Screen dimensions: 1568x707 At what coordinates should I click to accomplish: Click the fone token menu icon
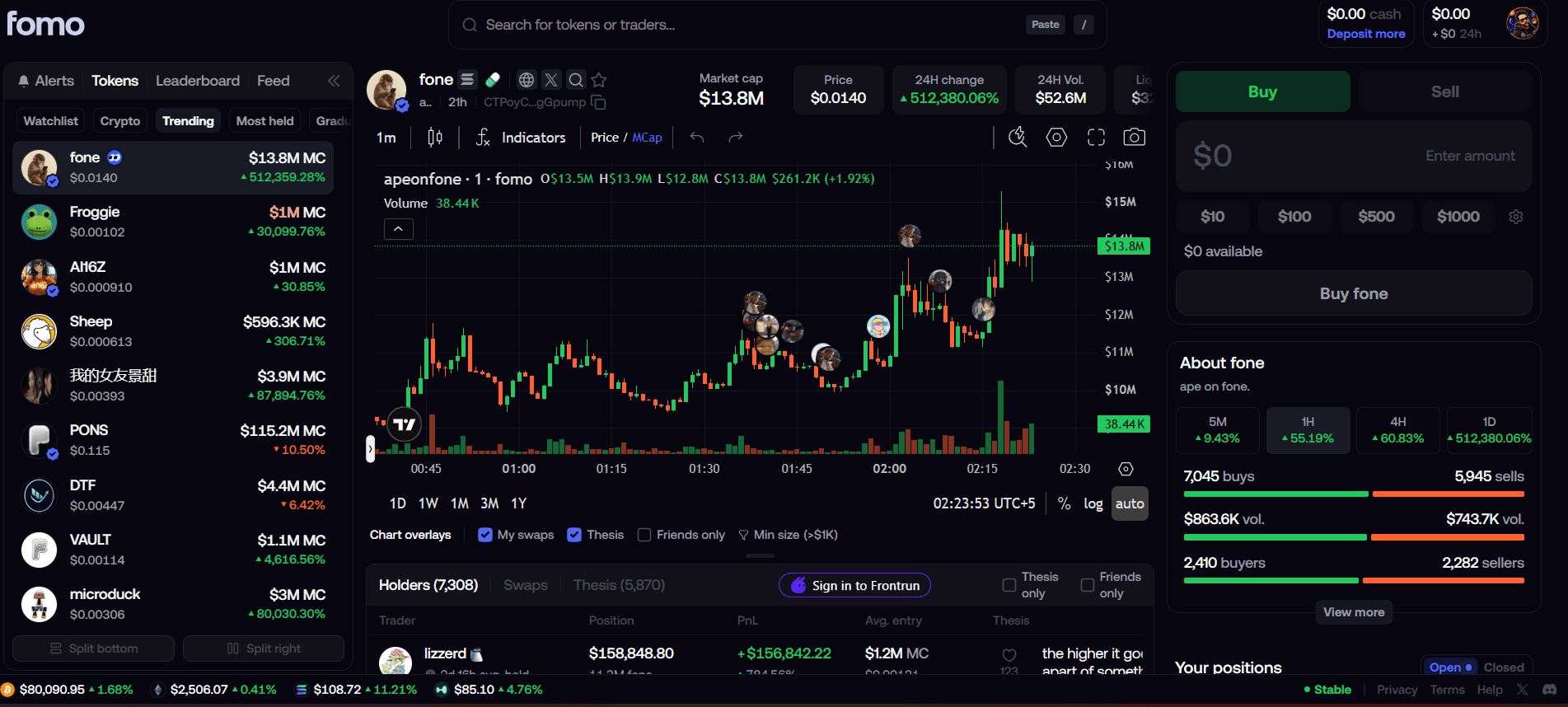click(467, 79)
